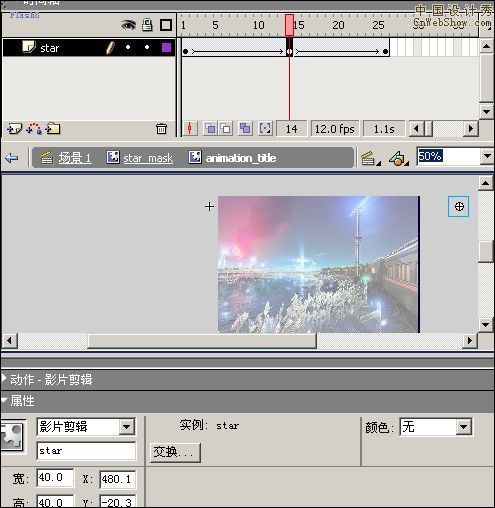Screen dimensions: 495x508
Task: Click the back arrow in edit bar
Action: pyautogui.click(x=12, y=158)
